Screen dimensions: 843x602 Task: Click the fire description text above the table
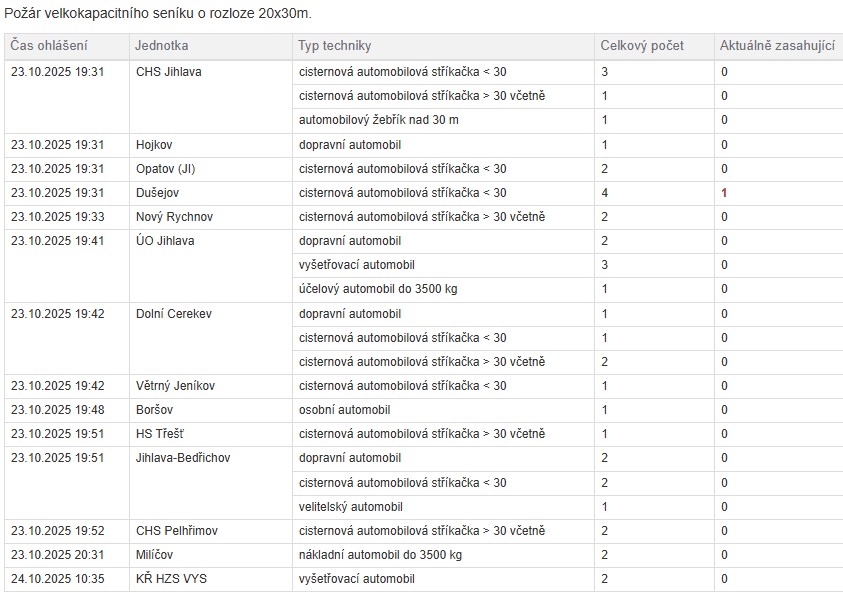tap(158, 14)
